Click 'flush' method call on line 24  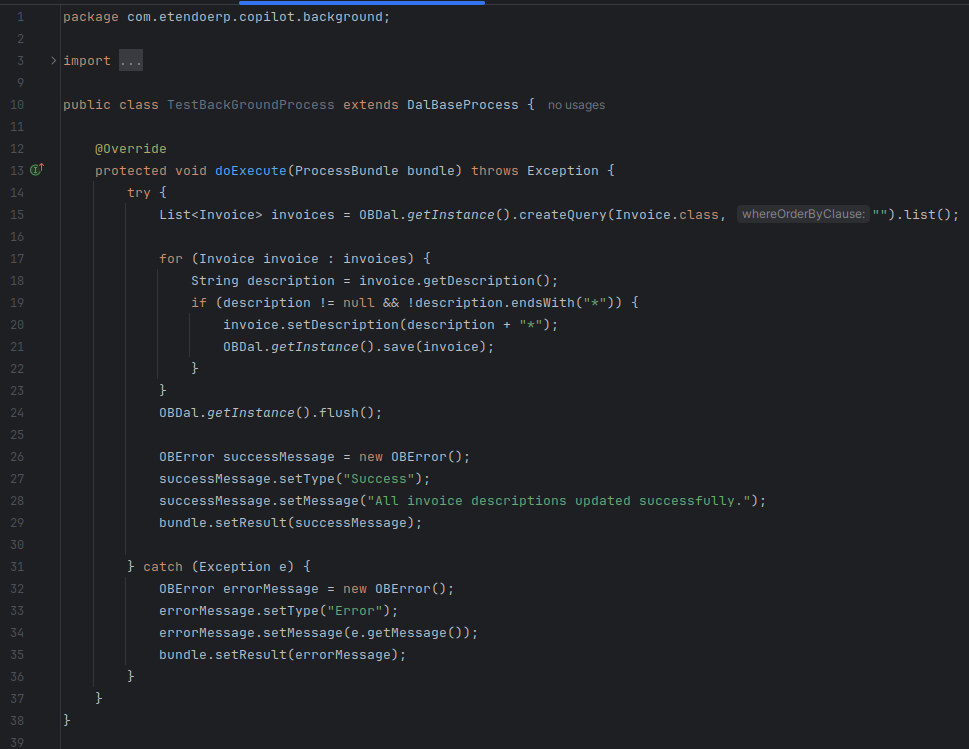[339, 413]
